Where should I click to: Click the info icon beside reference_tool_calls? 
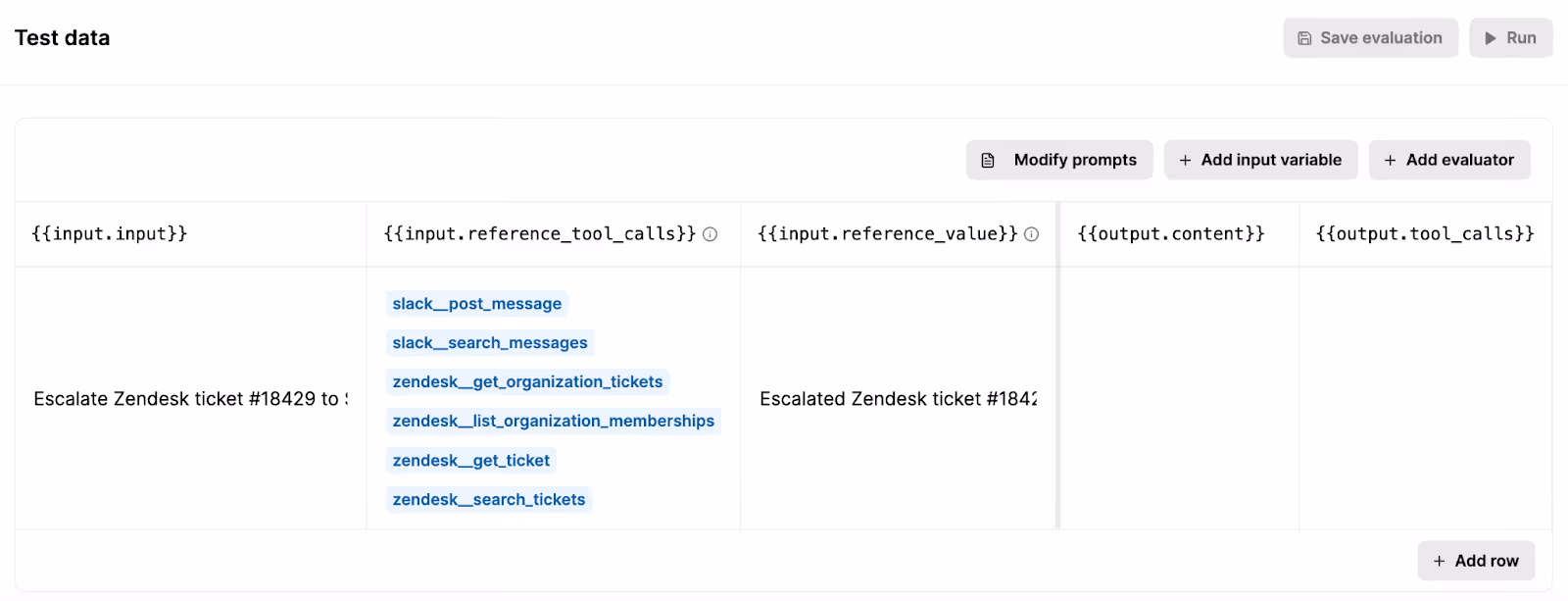pyautogui.click(x=710, y=234)
